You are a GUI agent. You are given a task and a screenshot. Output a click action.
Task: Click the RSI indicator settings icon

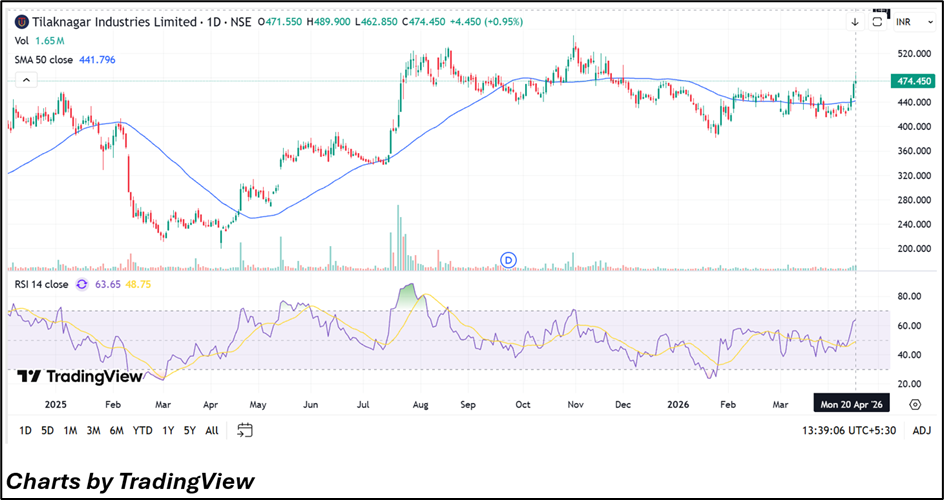[x=82, y=285]
